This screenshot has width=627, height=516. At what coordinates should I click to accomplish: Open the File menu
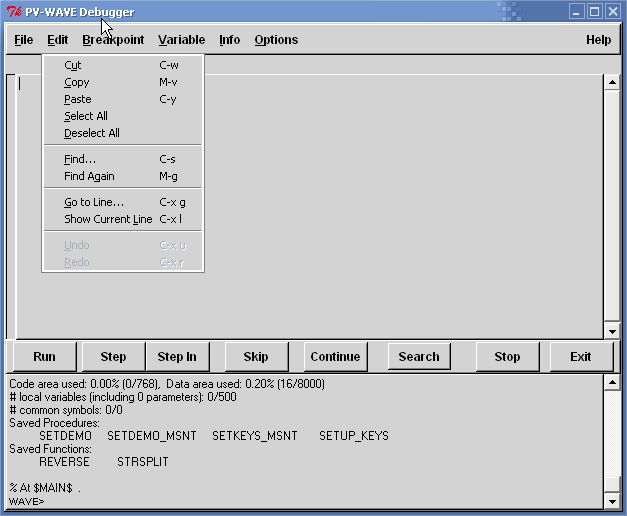pyautogui.click(x=24, y=40)
